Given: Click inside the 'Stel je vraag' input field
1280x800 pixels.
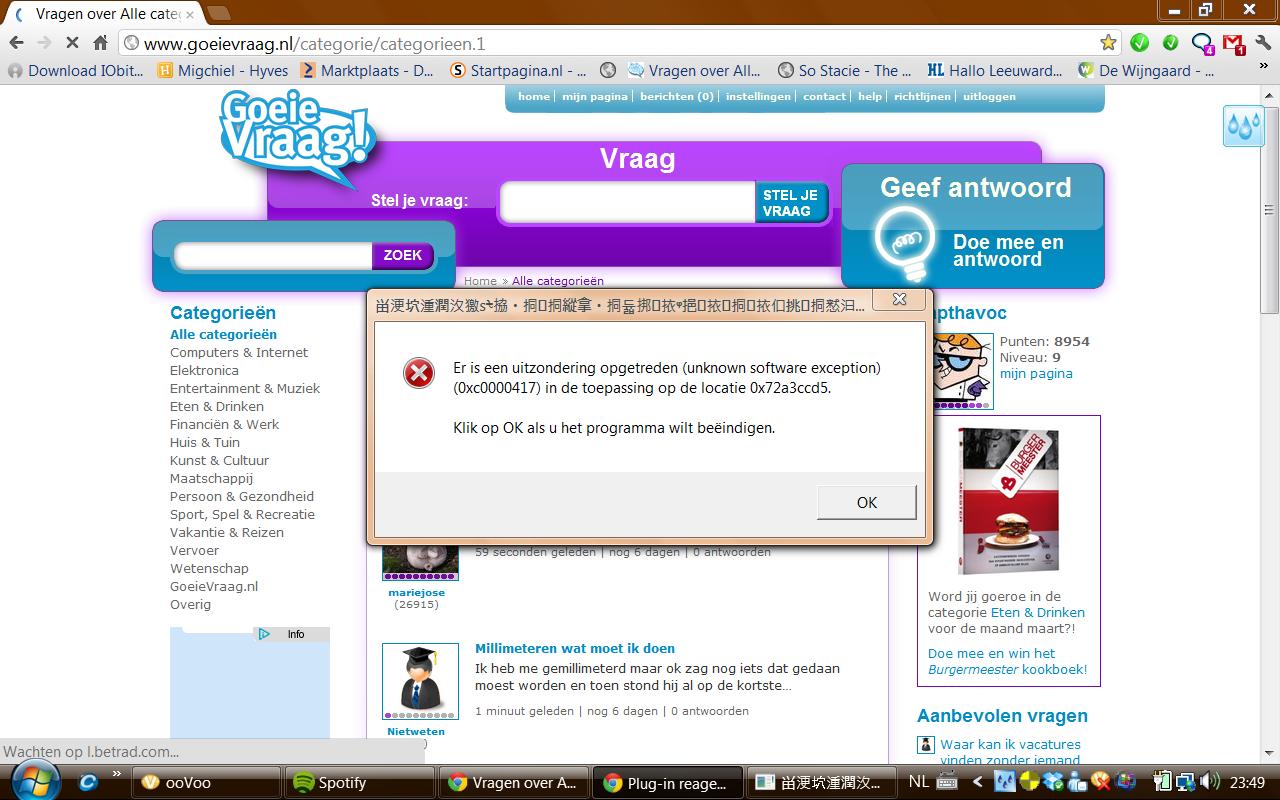Looking at the screenshot, I should coord(627,203).
